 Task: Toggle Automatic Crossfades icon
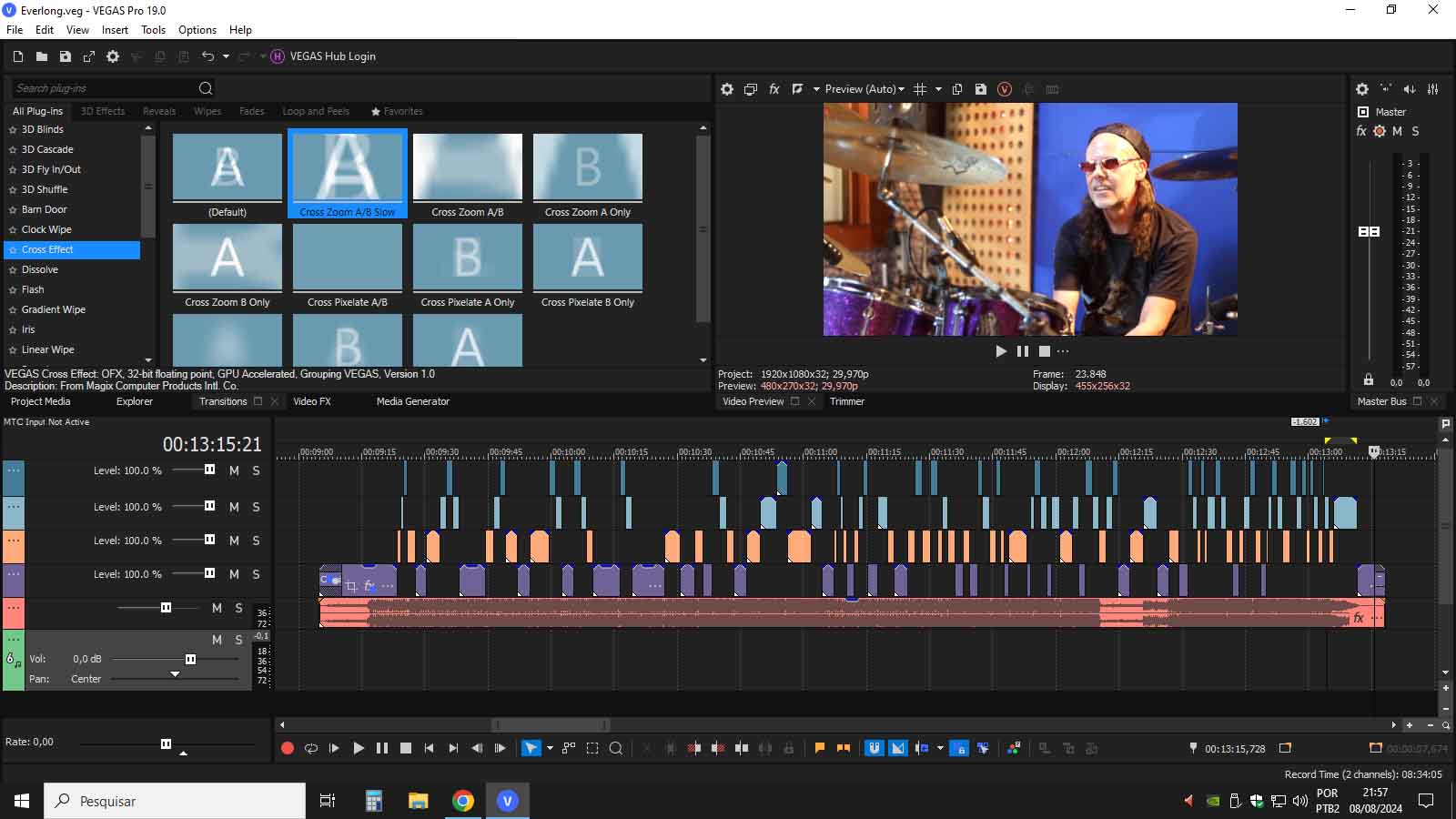[898, 748]
